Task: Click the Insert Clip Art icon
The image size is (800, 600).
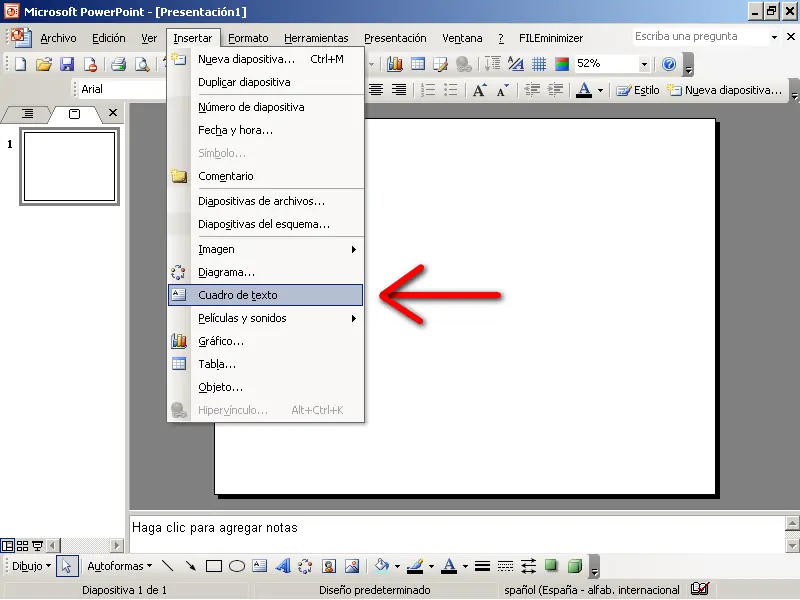Action: pyautogui.click(x=329, y=566)
